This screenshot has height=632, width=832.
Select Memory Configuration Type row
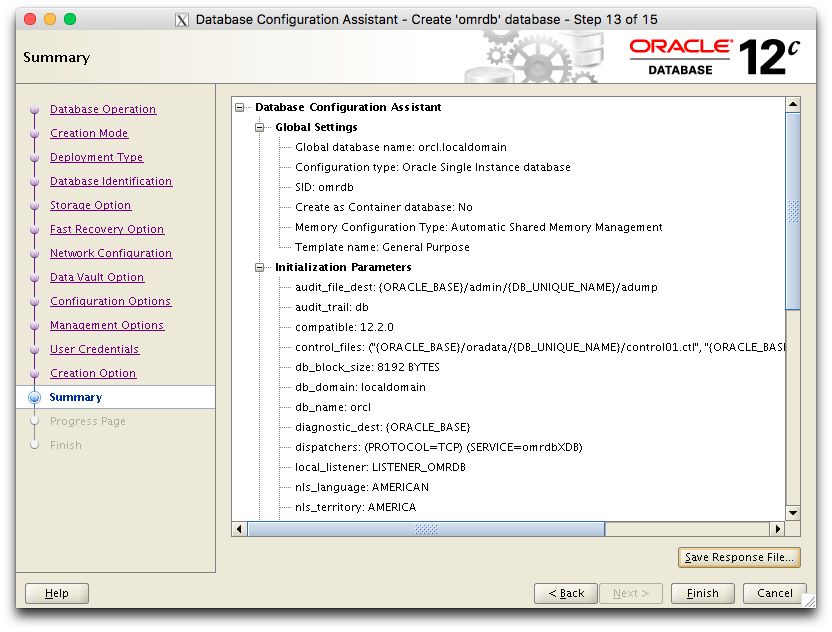click(479, 228)
